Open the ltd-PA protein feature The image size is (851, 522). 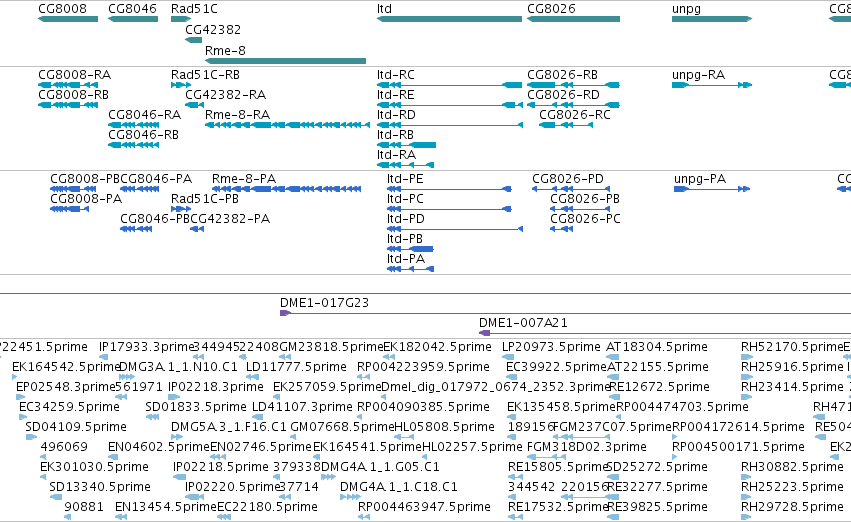pyautogui.click(x=410, y=269)
